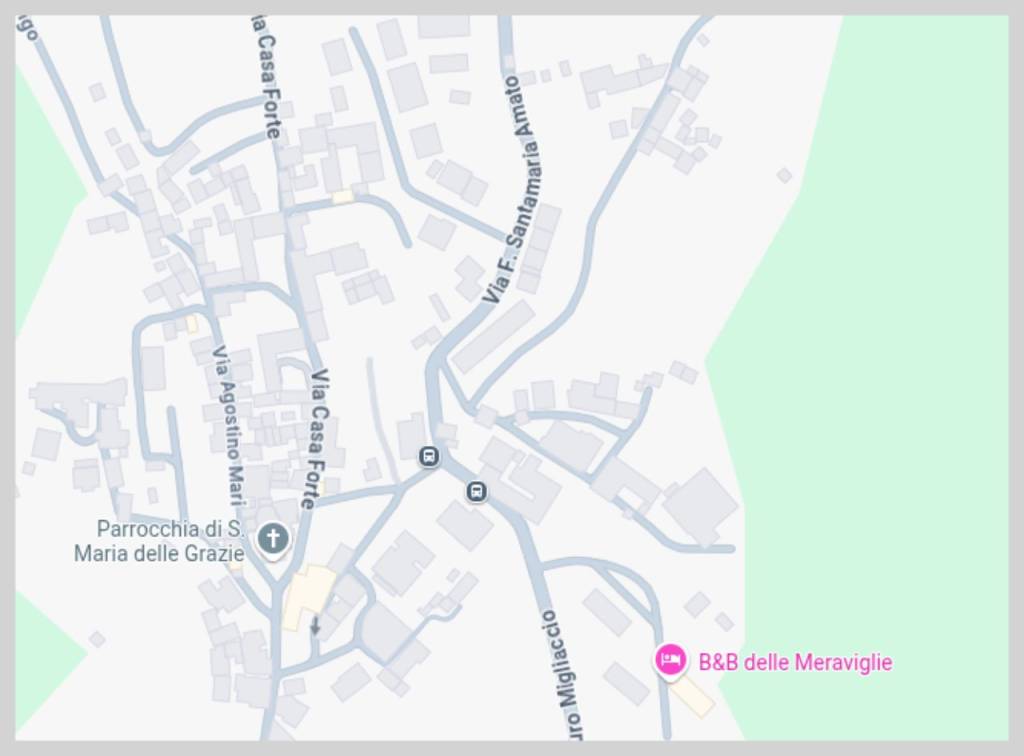The image size is (1024, 756).
Task: Click the Via Agostino Mari street label
Action: click(229, 426)
